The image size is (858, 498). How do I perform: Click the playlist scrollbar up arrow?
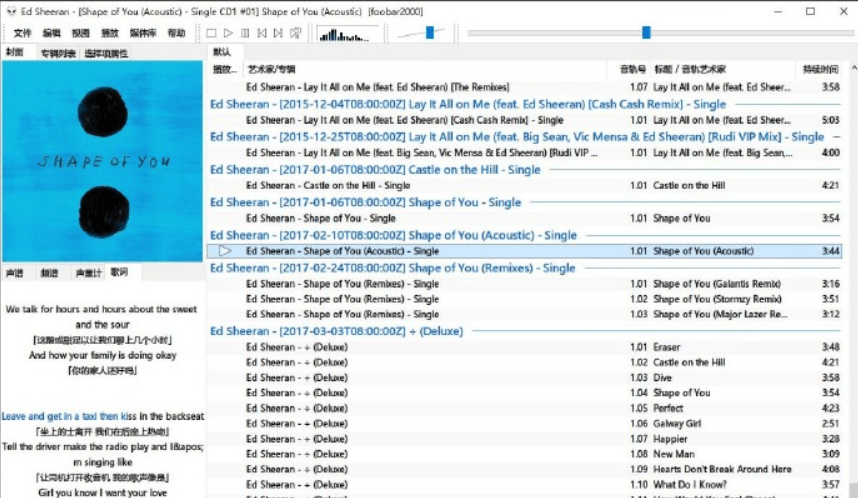coord(854,68)
